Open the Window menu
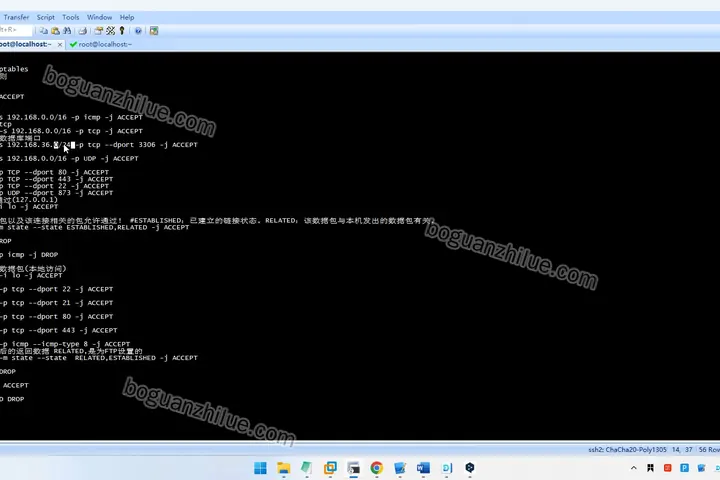The height and width of the screenshot is (480, 720). click(x=99, y=17)
